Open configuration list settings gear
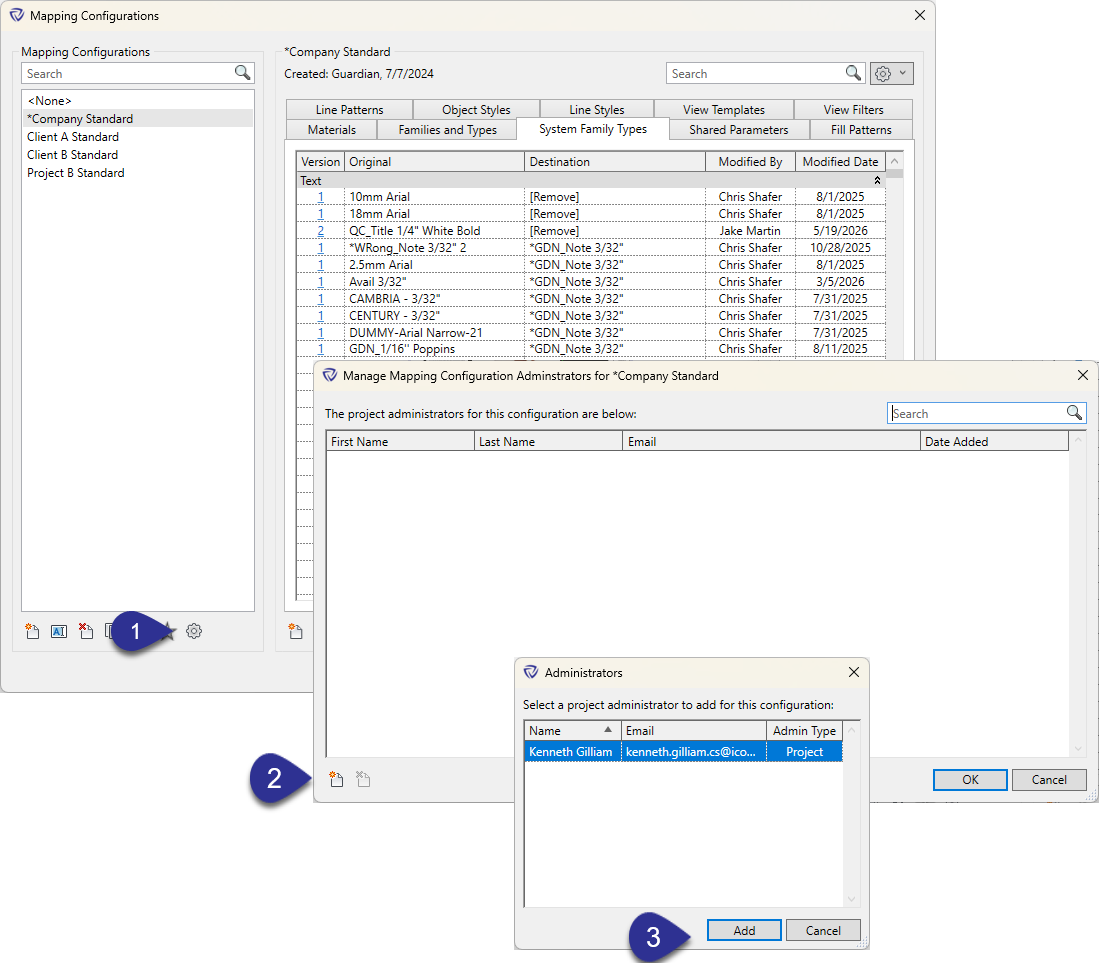1099x963 pixels. [x=194, y=631]
